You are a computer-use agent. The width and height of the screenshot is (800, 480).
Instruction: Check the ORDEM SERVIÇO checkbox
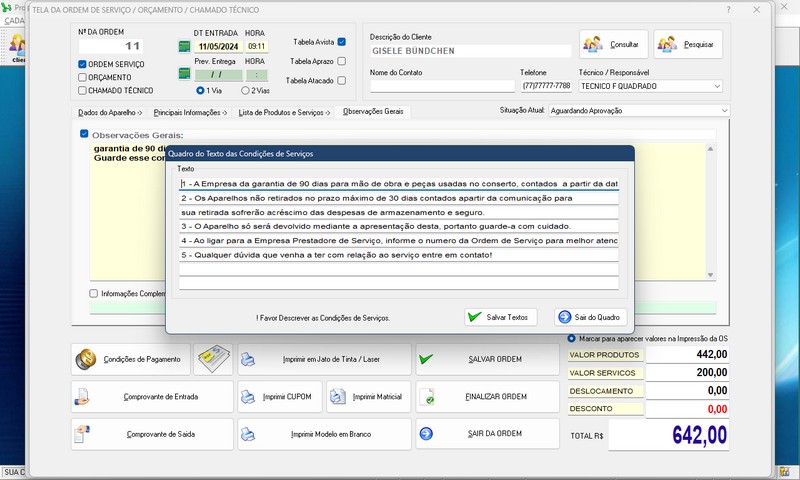pyautogui.click(x=82, y=64)
